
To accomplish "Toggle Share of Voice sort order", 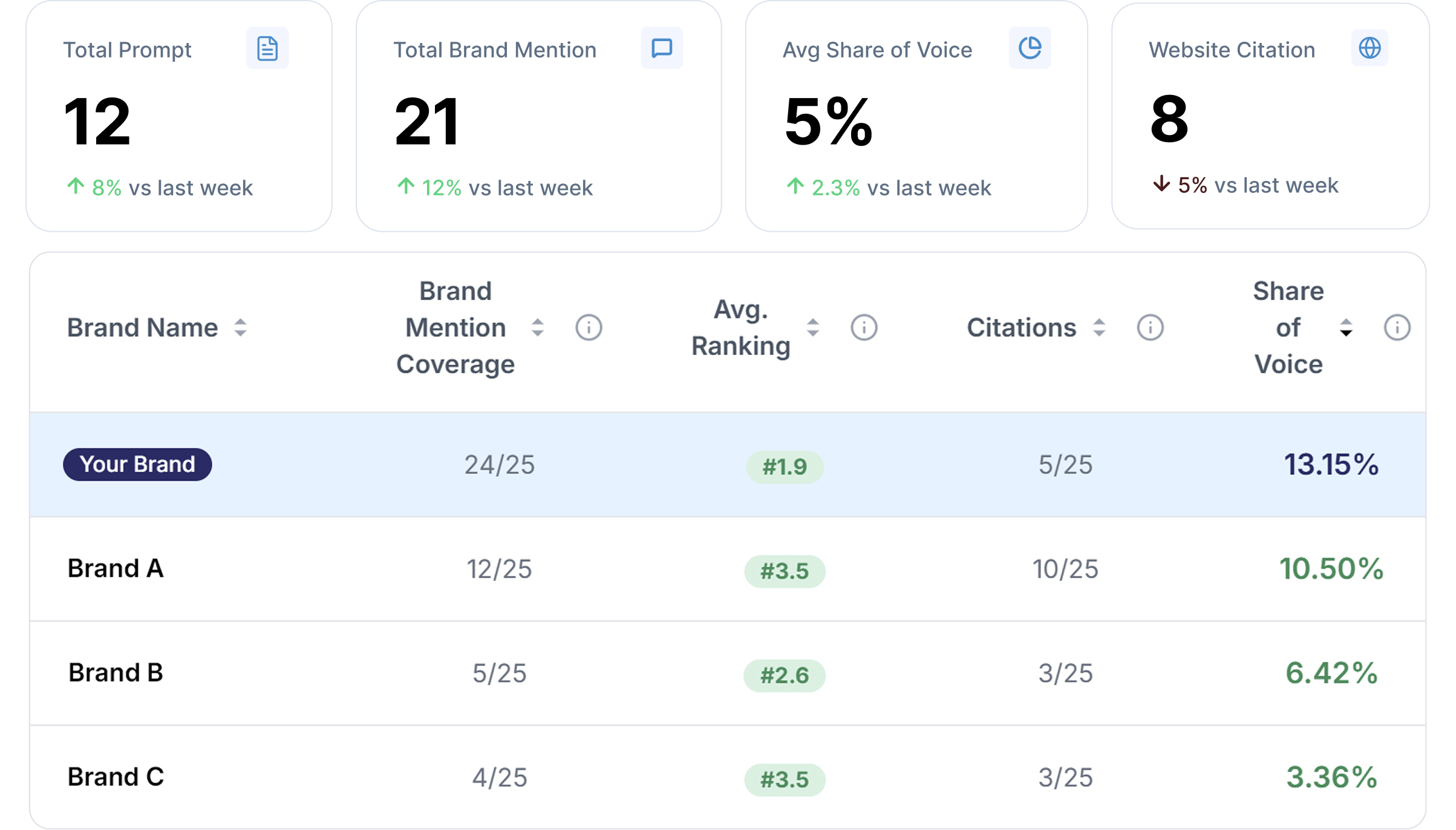I will [1346, 328].
